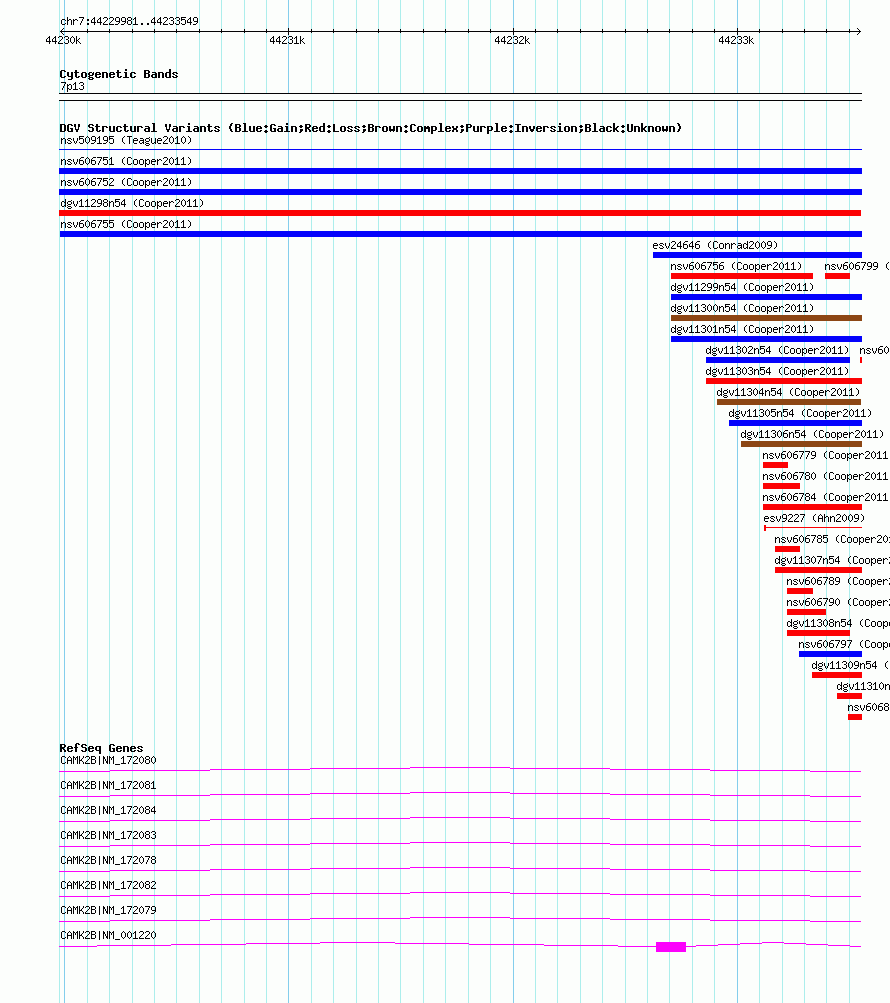
Task: Select the blue nsv606797 gain bar
Action: click(x=830, y=654)
